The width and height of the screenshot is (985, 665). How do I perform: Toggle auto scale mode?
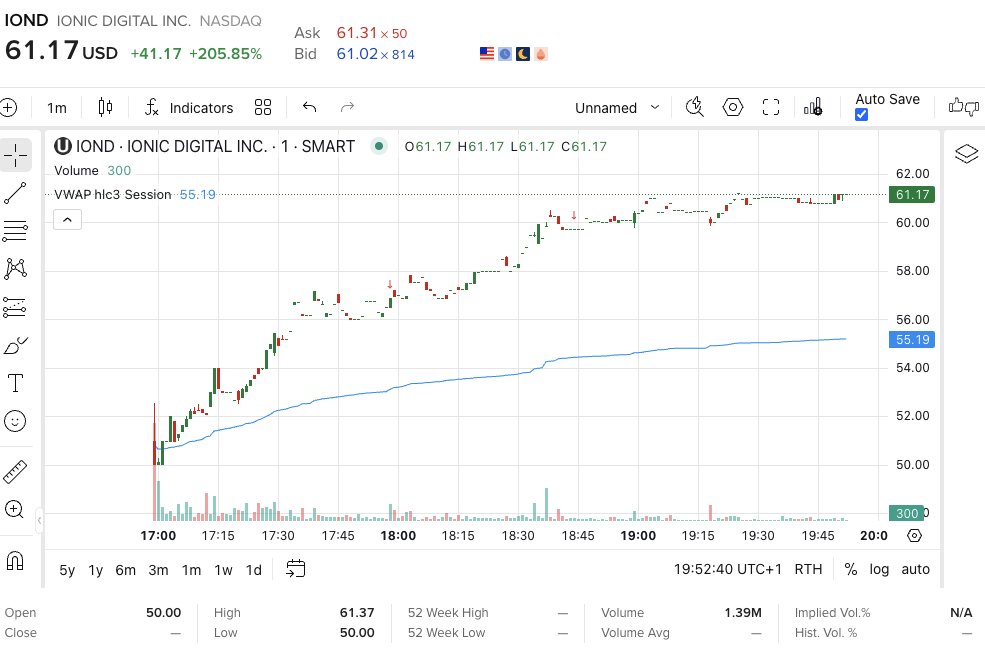915,570
